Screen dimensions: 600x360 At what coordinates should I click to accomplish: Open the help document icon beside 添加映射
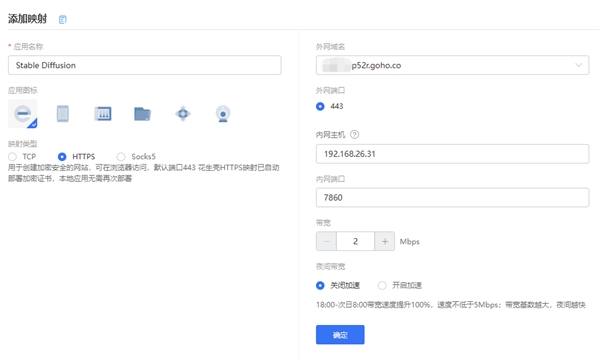coord(62,20)
